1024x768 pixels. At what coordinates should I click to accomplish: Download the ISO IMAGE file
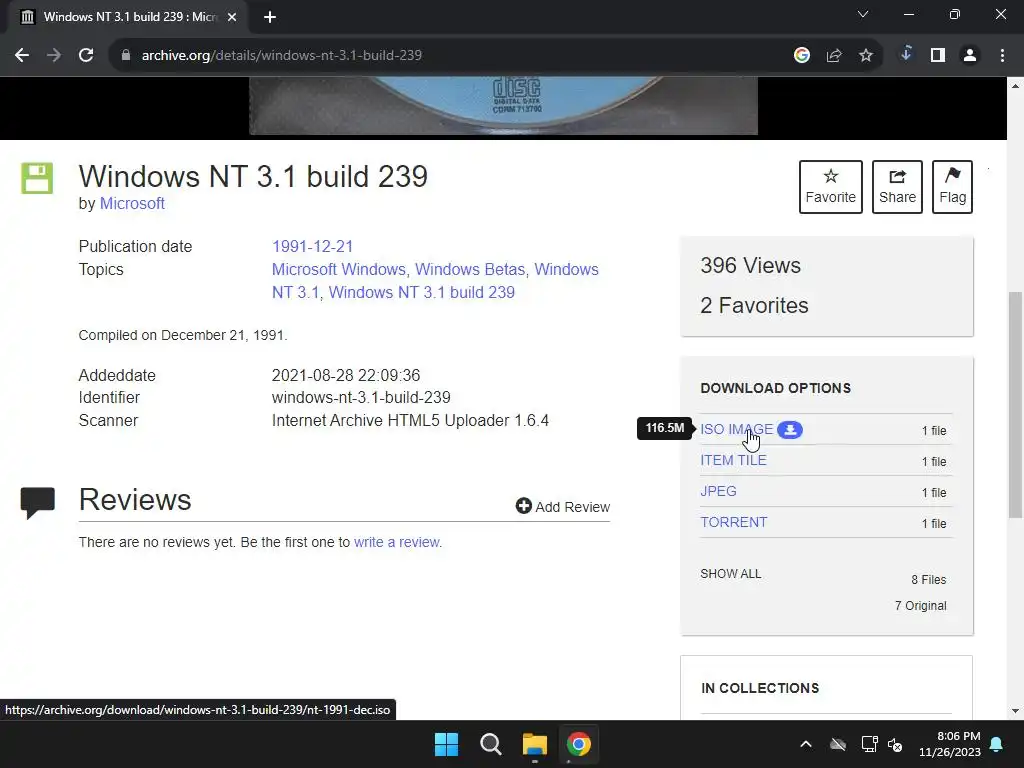736,429
